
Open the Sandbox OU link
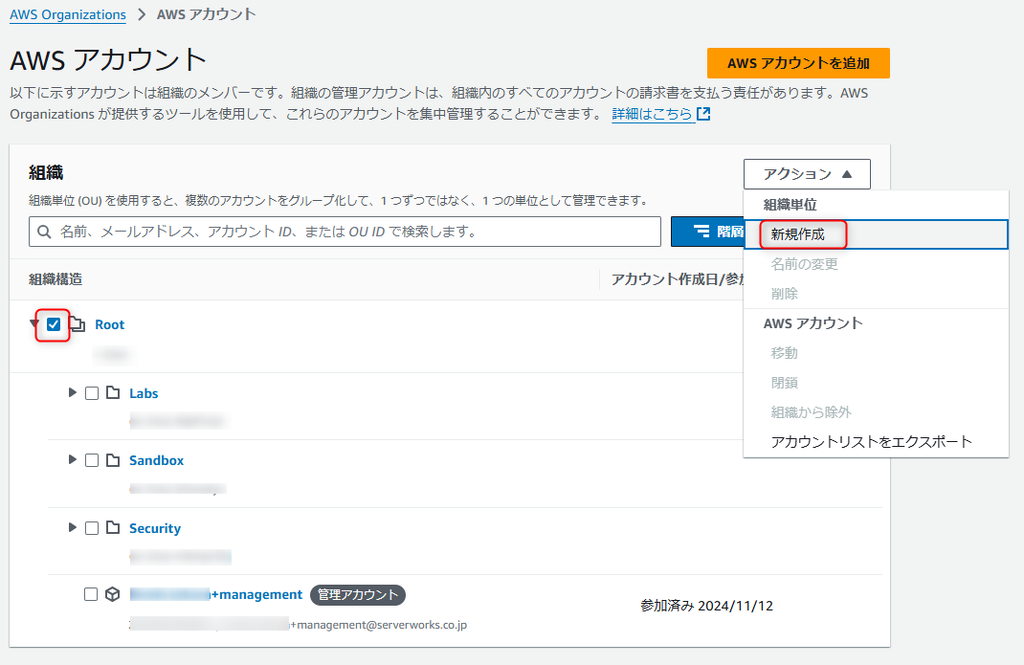coord(157,461)
